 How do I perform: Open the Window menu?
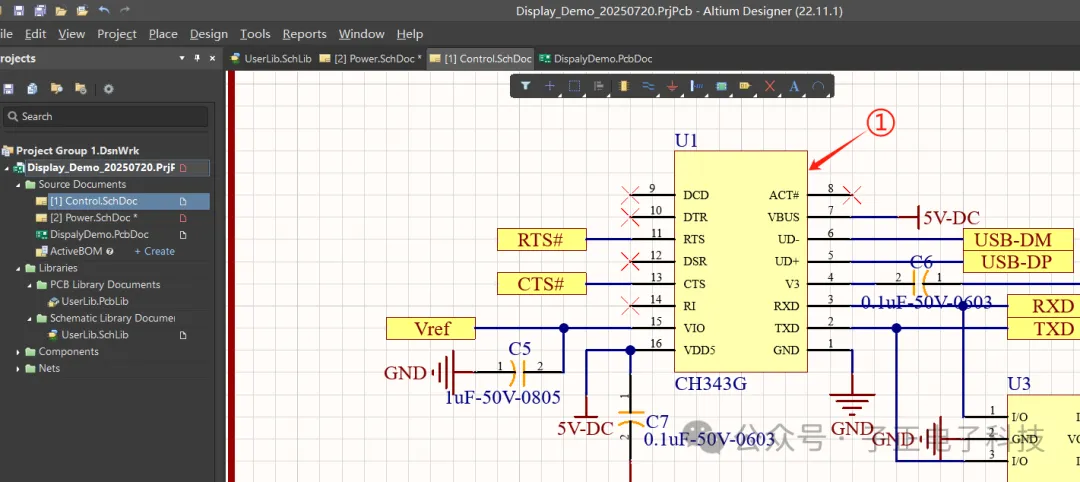coord(362,34)
